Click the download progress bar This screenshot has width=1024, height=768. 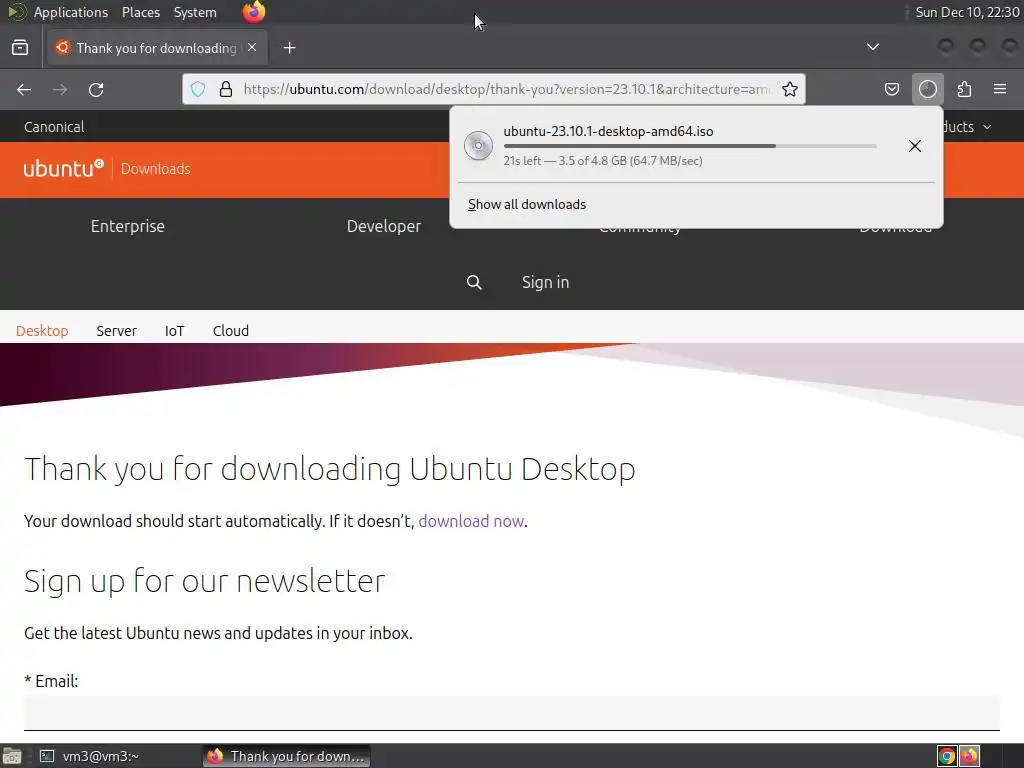(690, 146)
